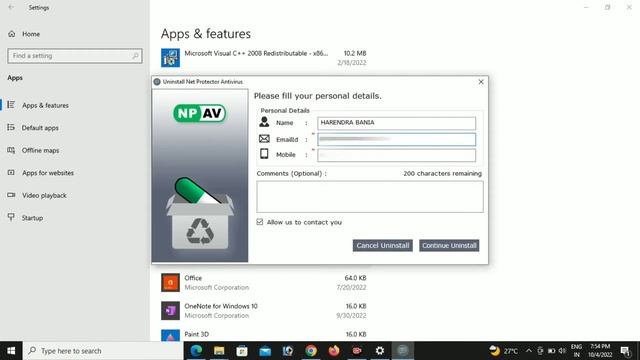Open the notification center icon
640x360 pixels.
pyautogui.click(x=626, y=351)
